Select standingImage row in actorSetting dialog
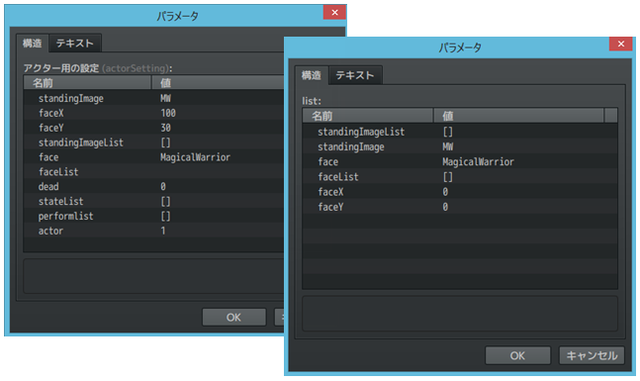 point(154,98)
